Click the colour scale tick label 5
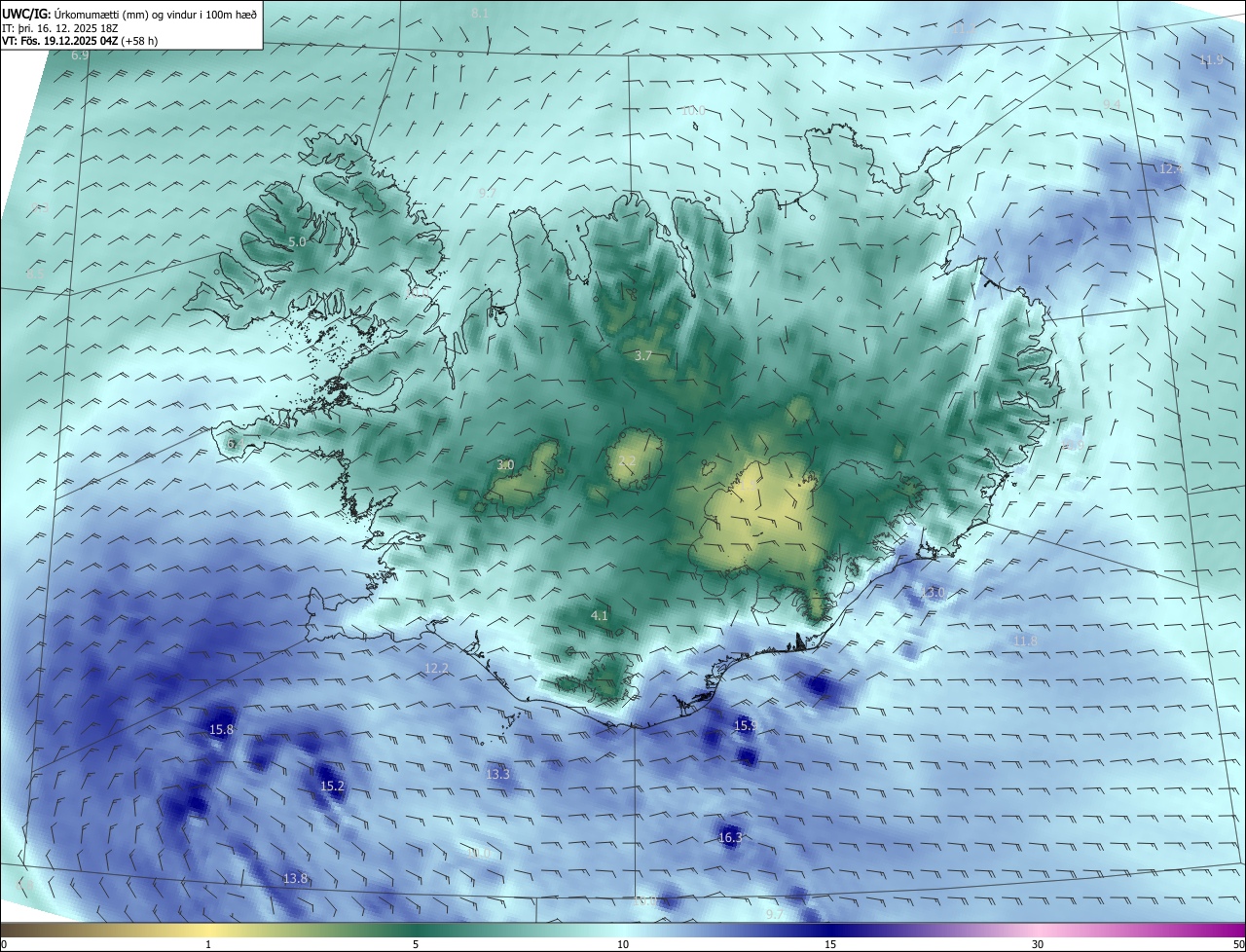The height and width of the screenshot is (952, 1246). [416, 944]
